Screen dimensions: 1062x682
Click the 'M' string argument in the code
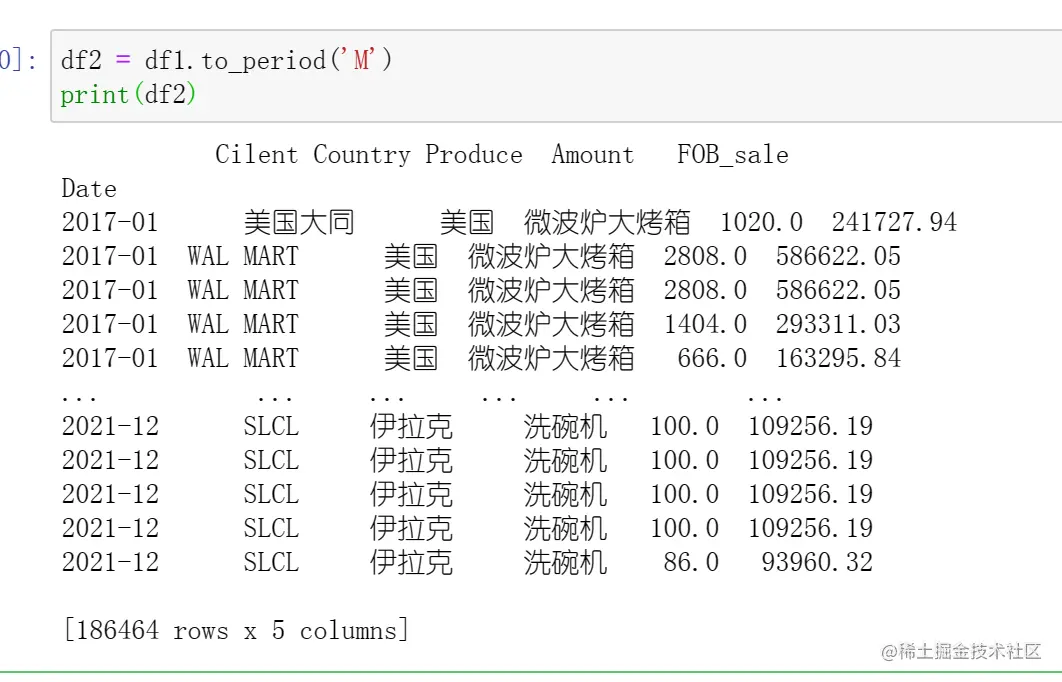pos(361,60)
